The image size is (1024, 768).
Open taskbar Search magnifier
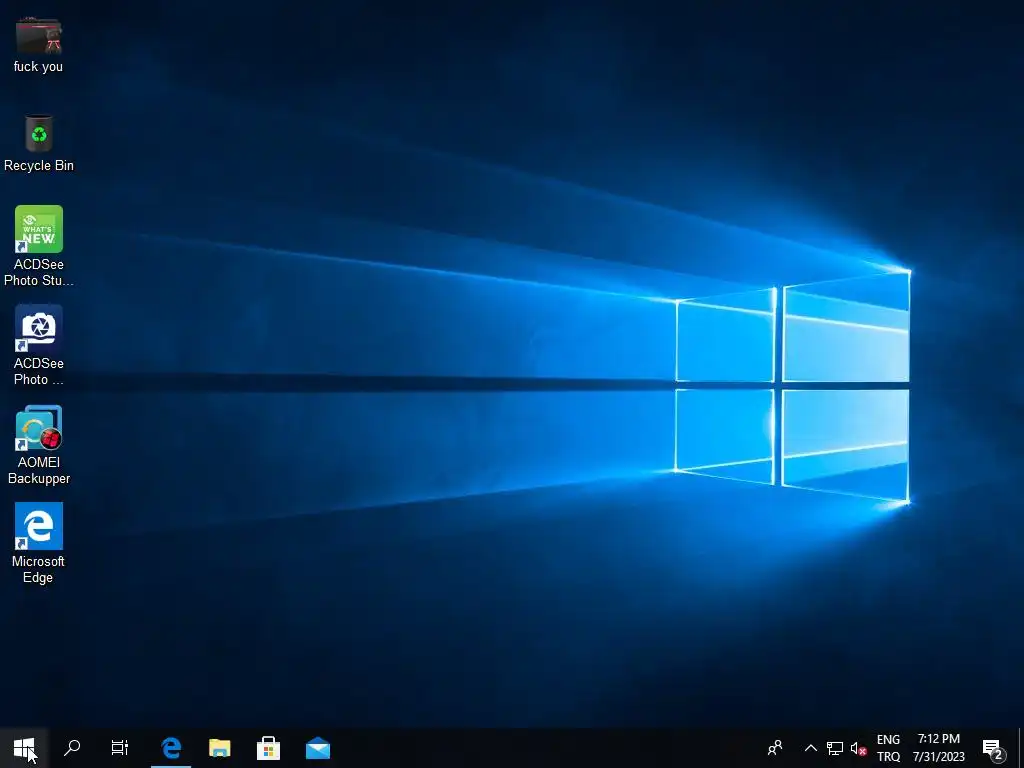tap(72, 748)
